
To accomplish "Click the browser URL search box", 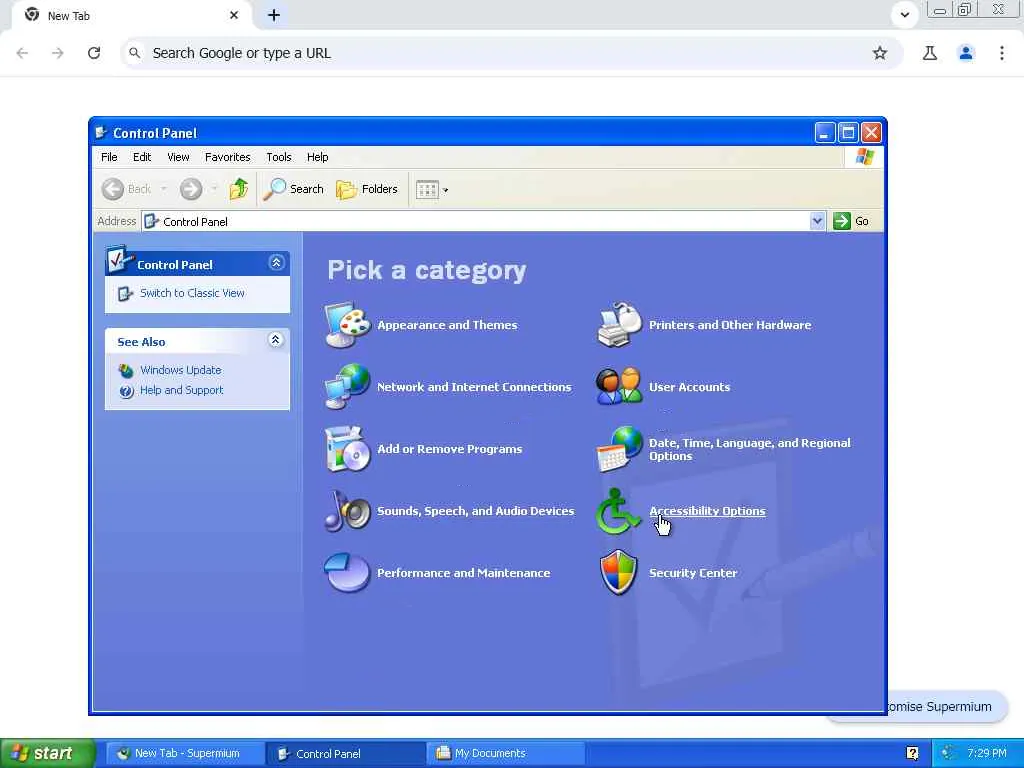I will point(512,53).
